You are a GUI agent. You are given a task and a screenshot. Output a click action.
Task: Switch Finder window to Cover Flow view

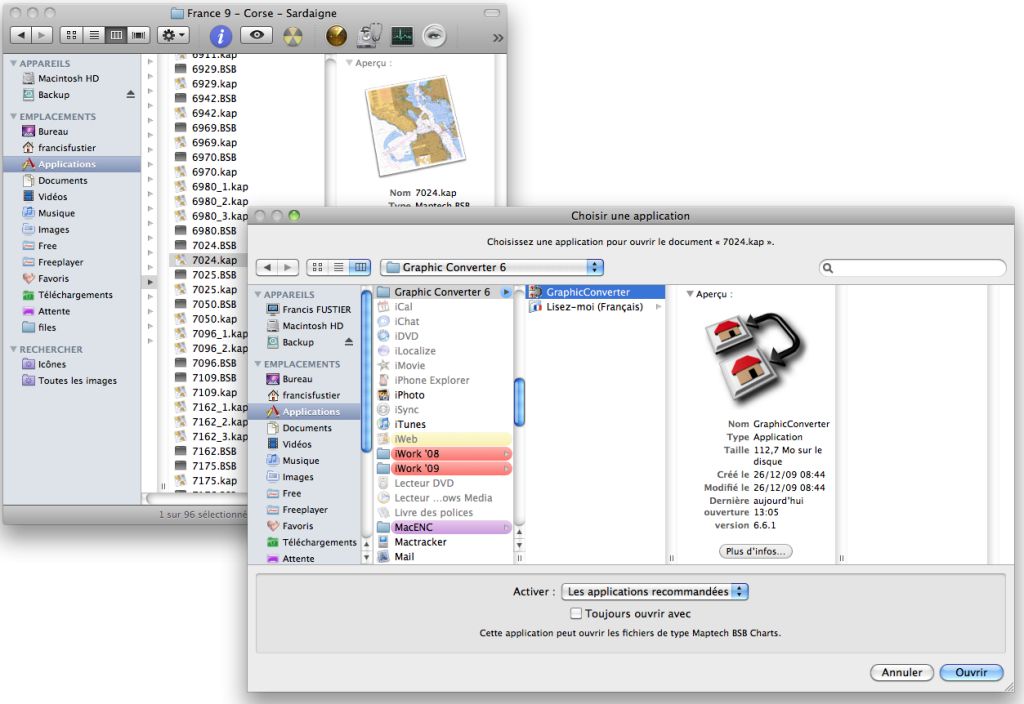tap(138, 35)
